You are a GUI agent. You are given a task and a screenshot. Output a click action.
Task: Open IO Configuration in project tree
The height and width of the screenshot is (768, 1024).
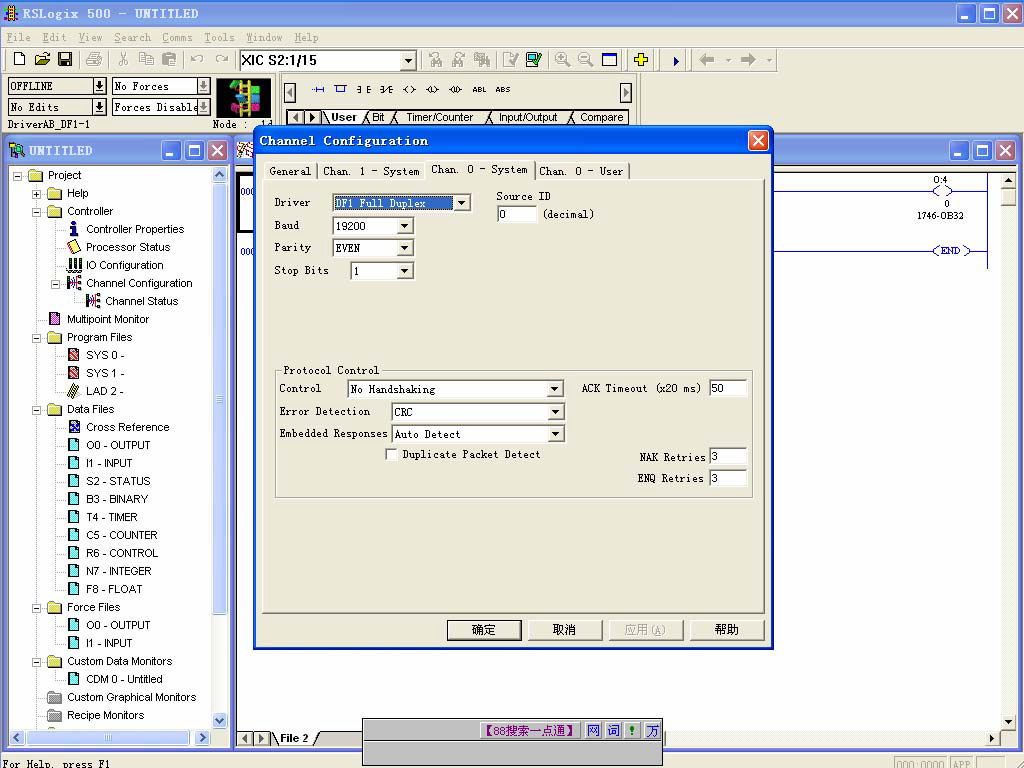click(x=125, y=265)
